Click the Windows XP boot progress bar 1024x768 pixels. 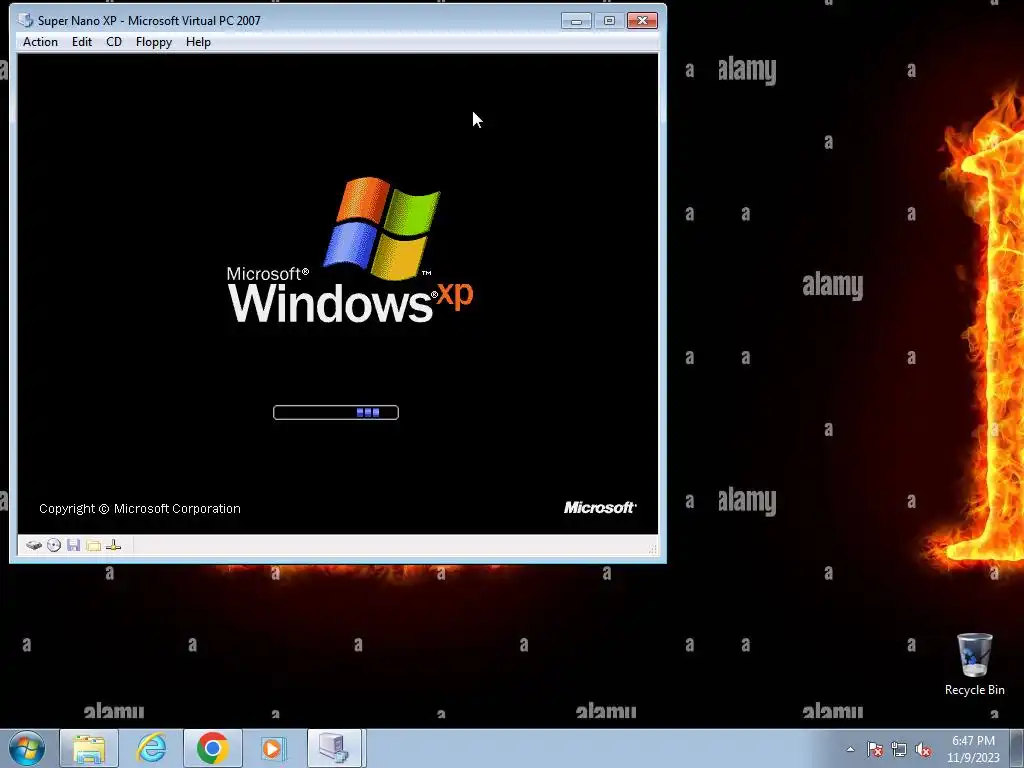(x=336, y=412)
